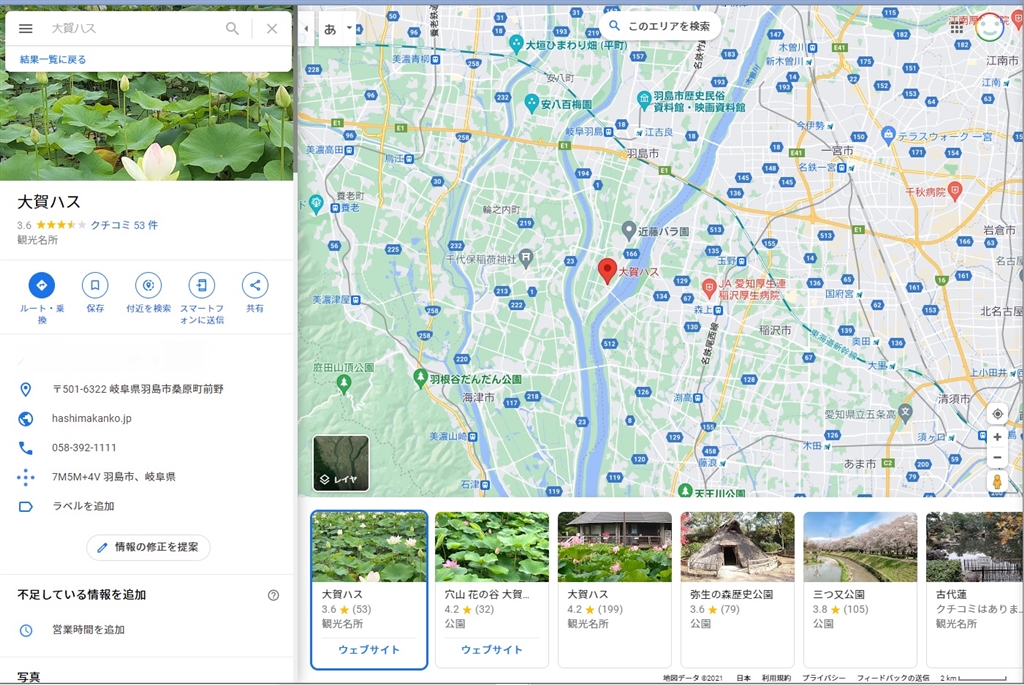The width and height of the screenshot is (1024, 685).
Task: Open ルート・乗換 directions icon
Action: point(42,285)
